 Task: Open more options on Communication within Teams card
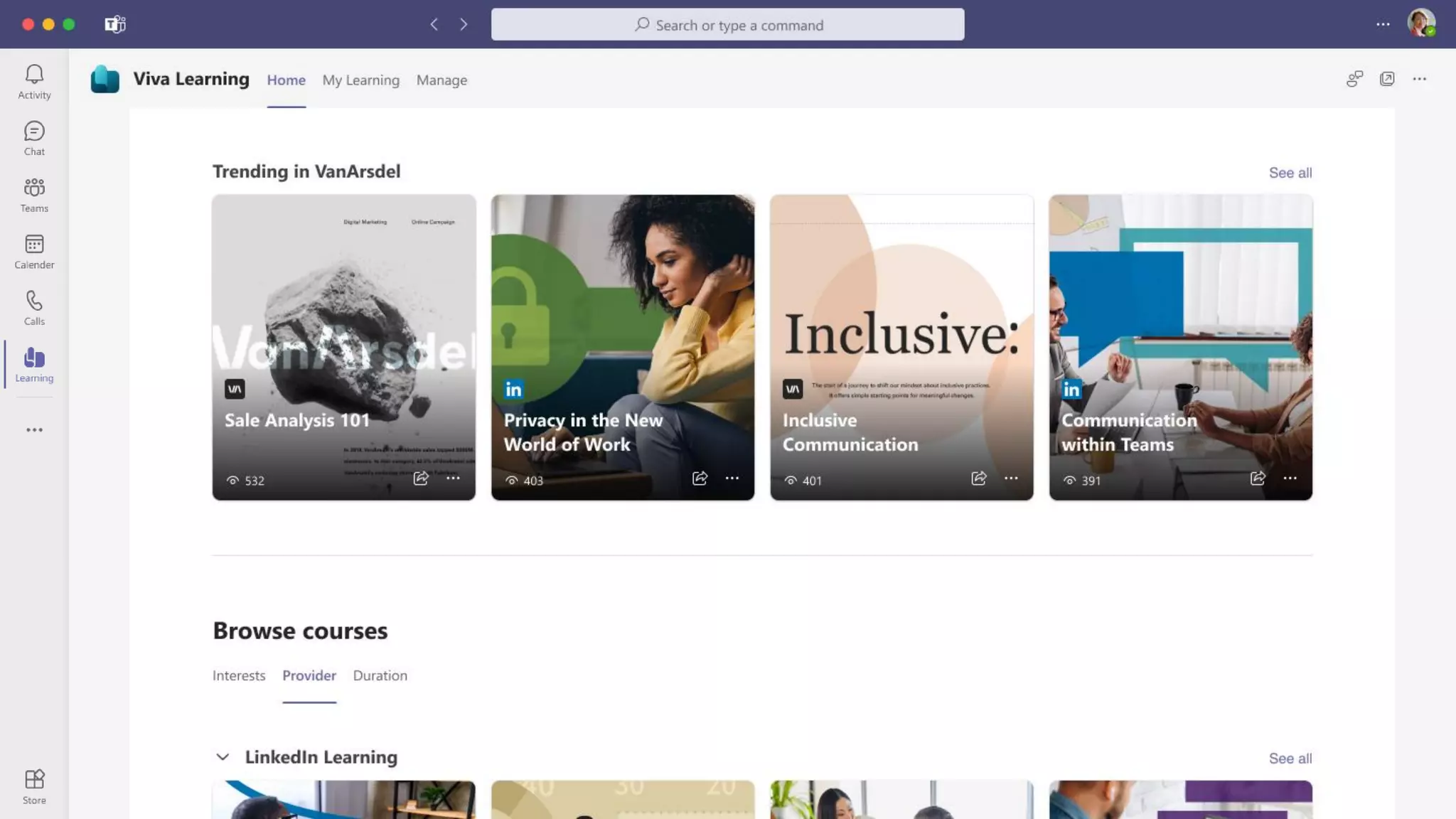point(1290,478)
